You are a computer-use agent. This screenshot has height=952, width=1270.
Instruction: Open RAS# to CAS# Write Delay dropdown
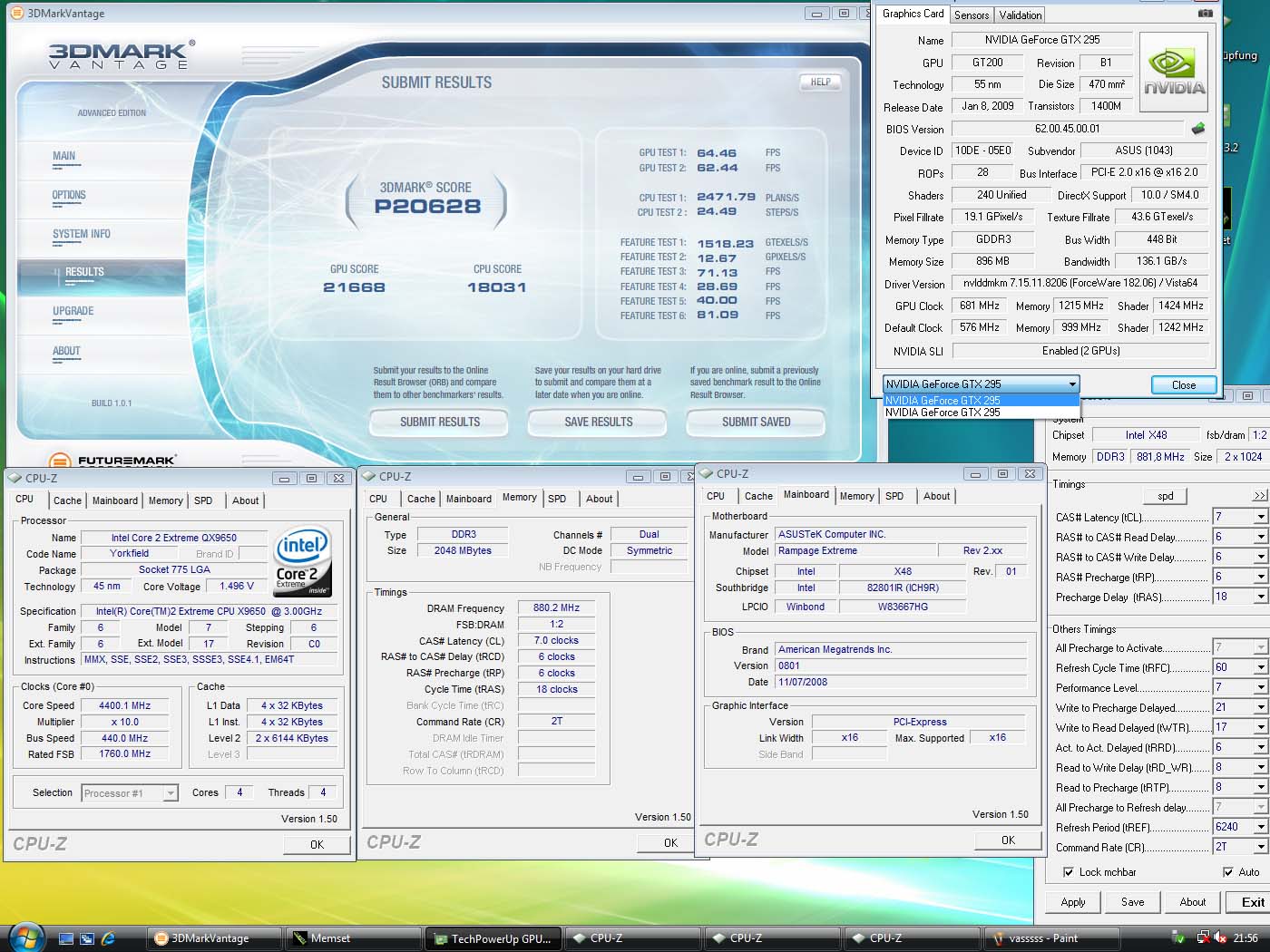(1260, 557)
